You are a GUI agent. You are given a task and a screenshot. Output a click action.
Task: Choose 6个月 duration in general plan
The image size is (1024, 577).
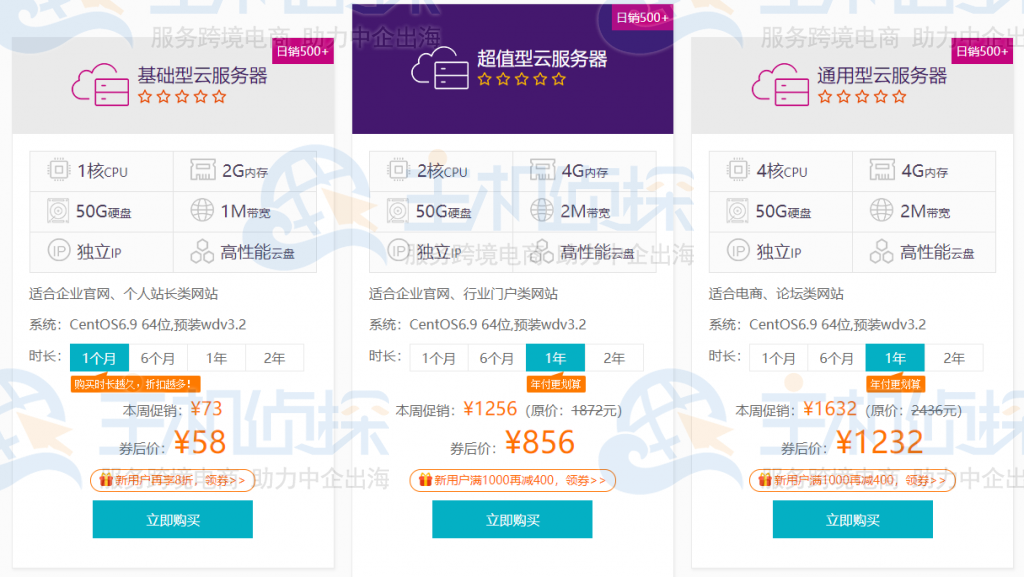tap(837, 358)
